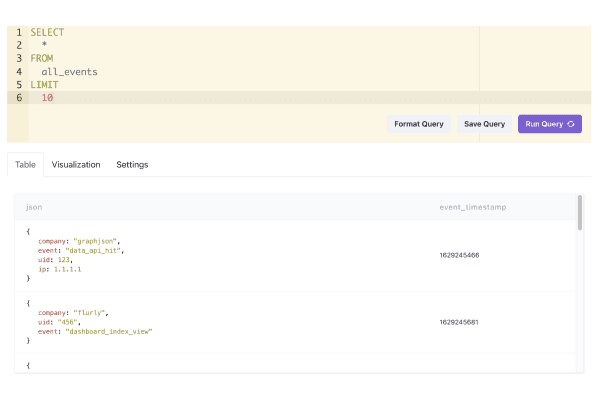This screenshot has height=400, width=600.
Task: Click the FROM keyword in editor
Action: coord(41,59)
